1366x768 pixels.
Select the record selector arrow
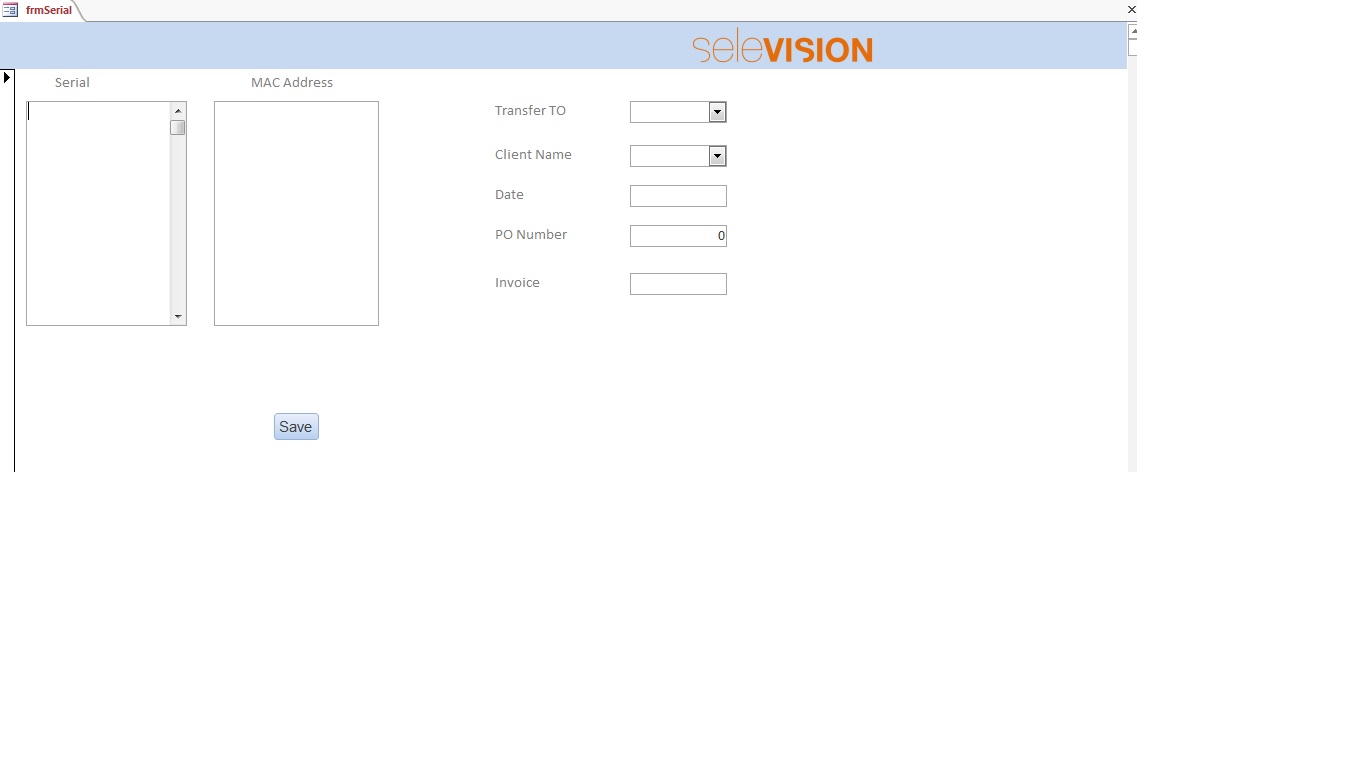click(x=7, y=77)
